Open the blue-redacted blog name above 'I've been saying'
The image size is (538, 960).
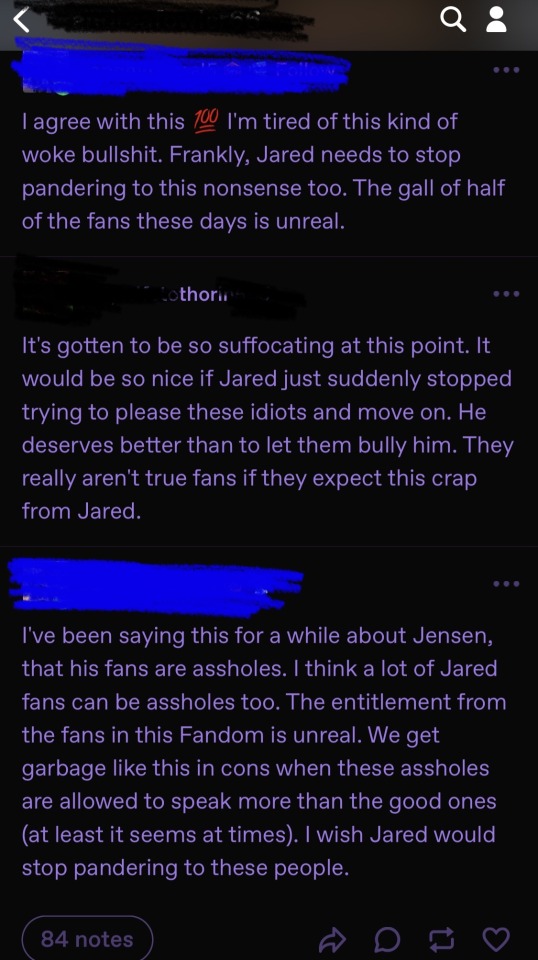coord(156,587)
